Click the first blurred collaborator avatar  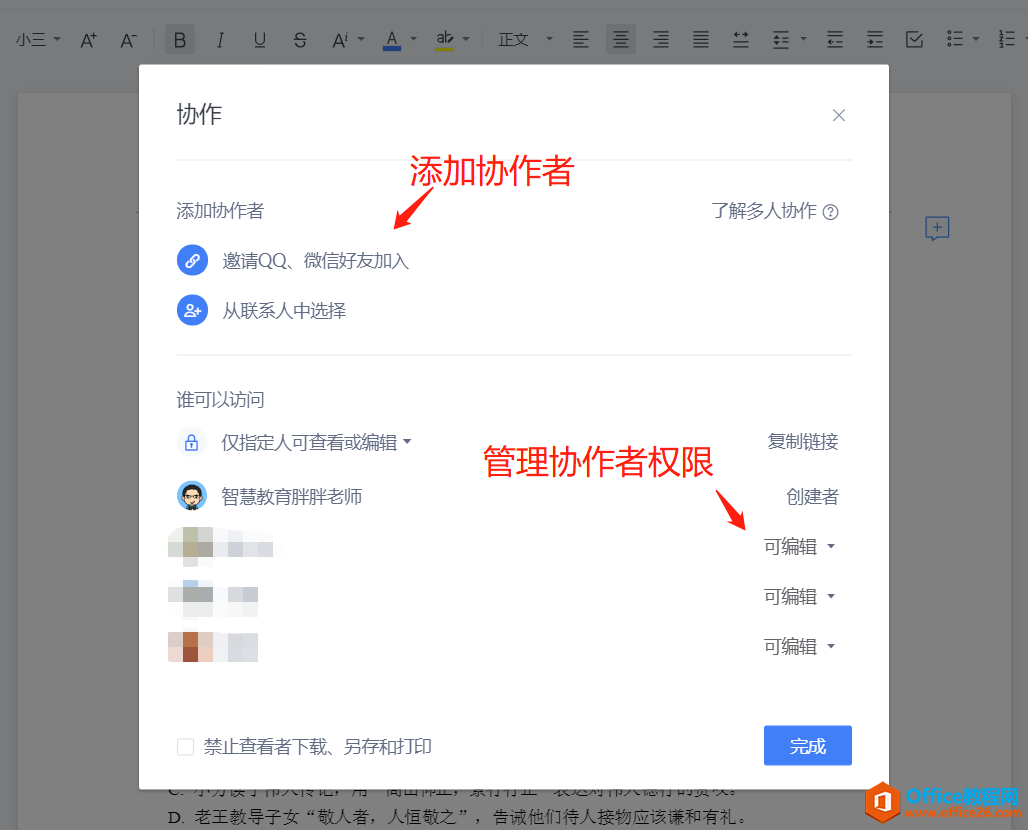tap(191, 546)
